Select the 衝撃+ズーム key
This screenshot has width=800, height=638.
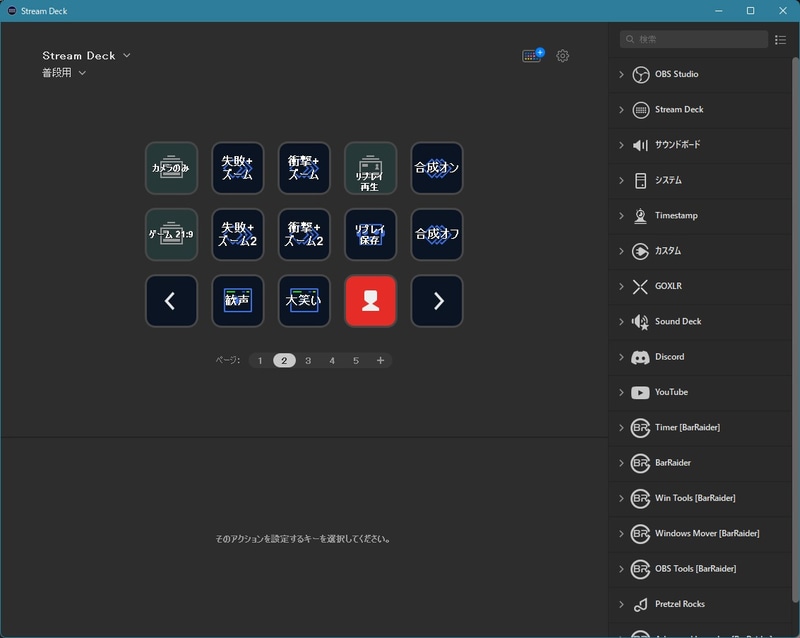304,168
